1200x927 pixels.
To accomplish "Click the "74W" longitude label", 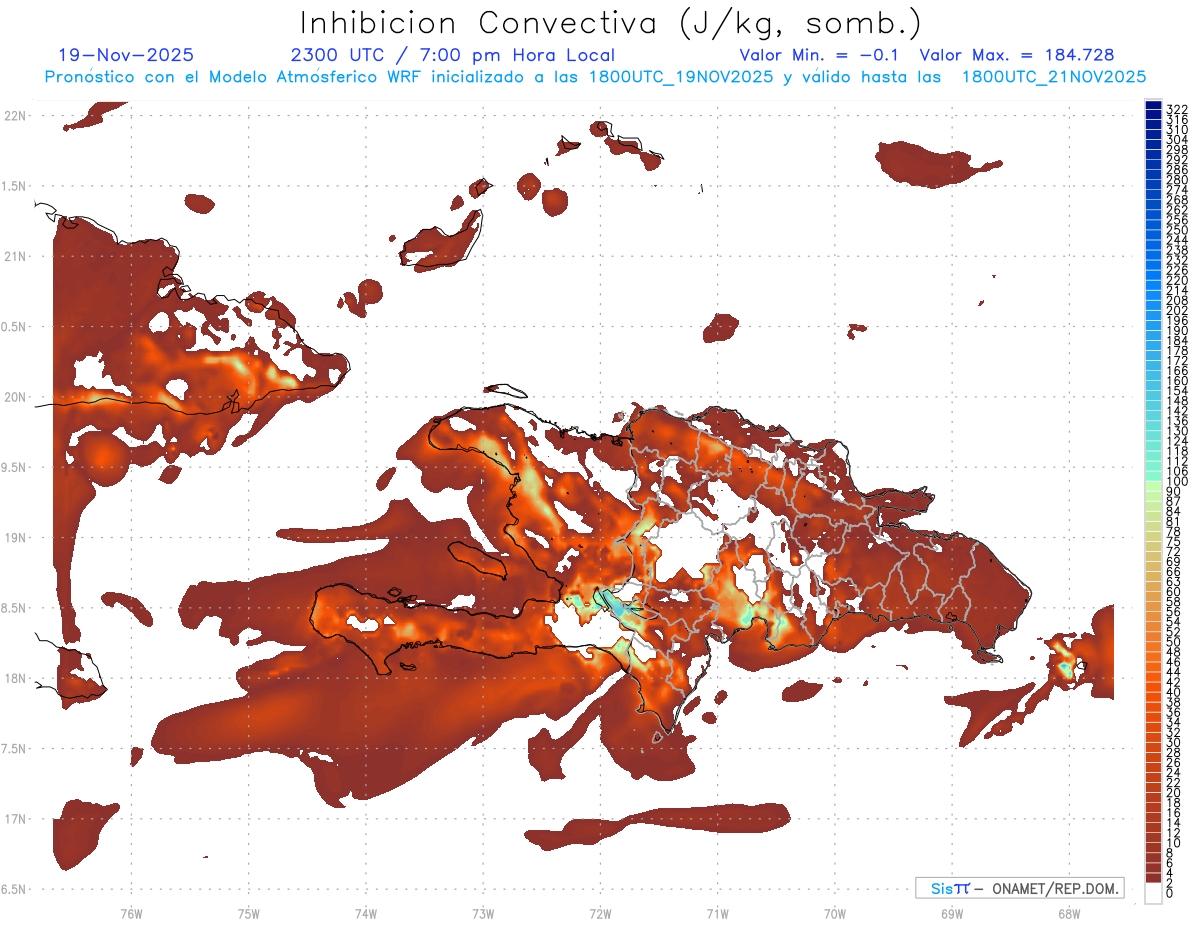I will click(x=365, y=913).
